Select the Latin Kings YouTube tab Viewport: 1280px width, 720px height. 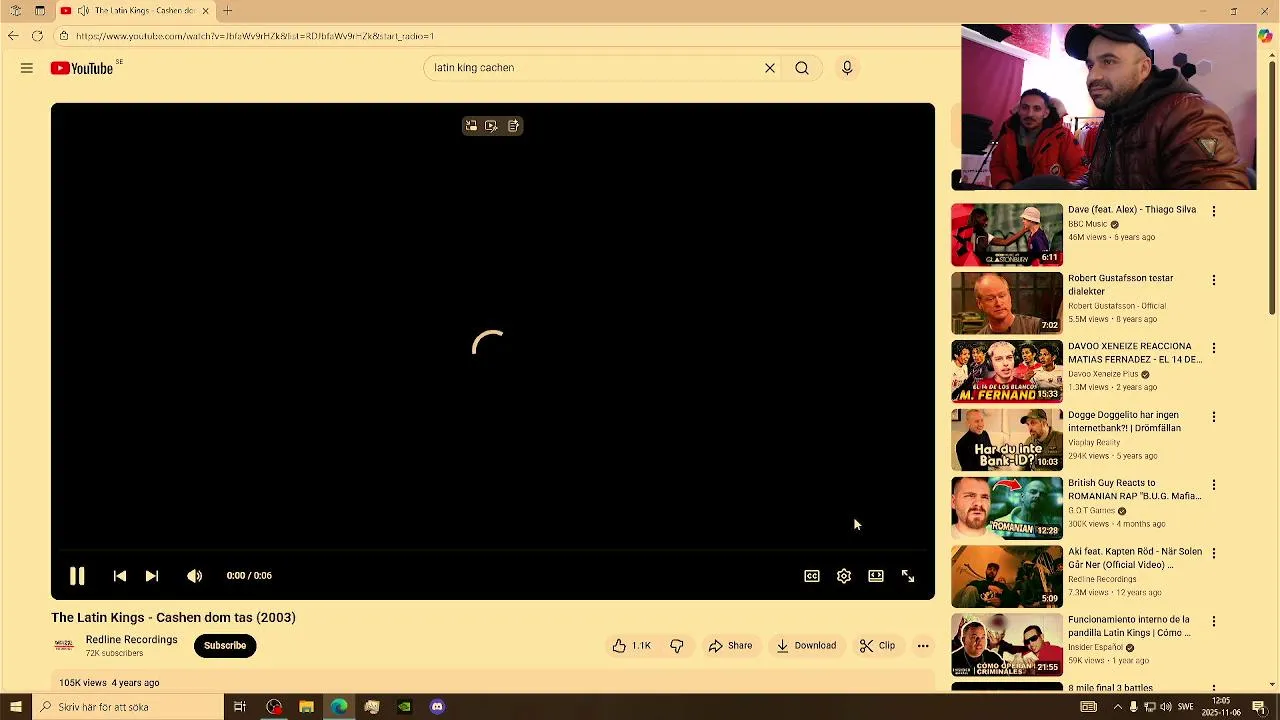click(x=135, y=11)
